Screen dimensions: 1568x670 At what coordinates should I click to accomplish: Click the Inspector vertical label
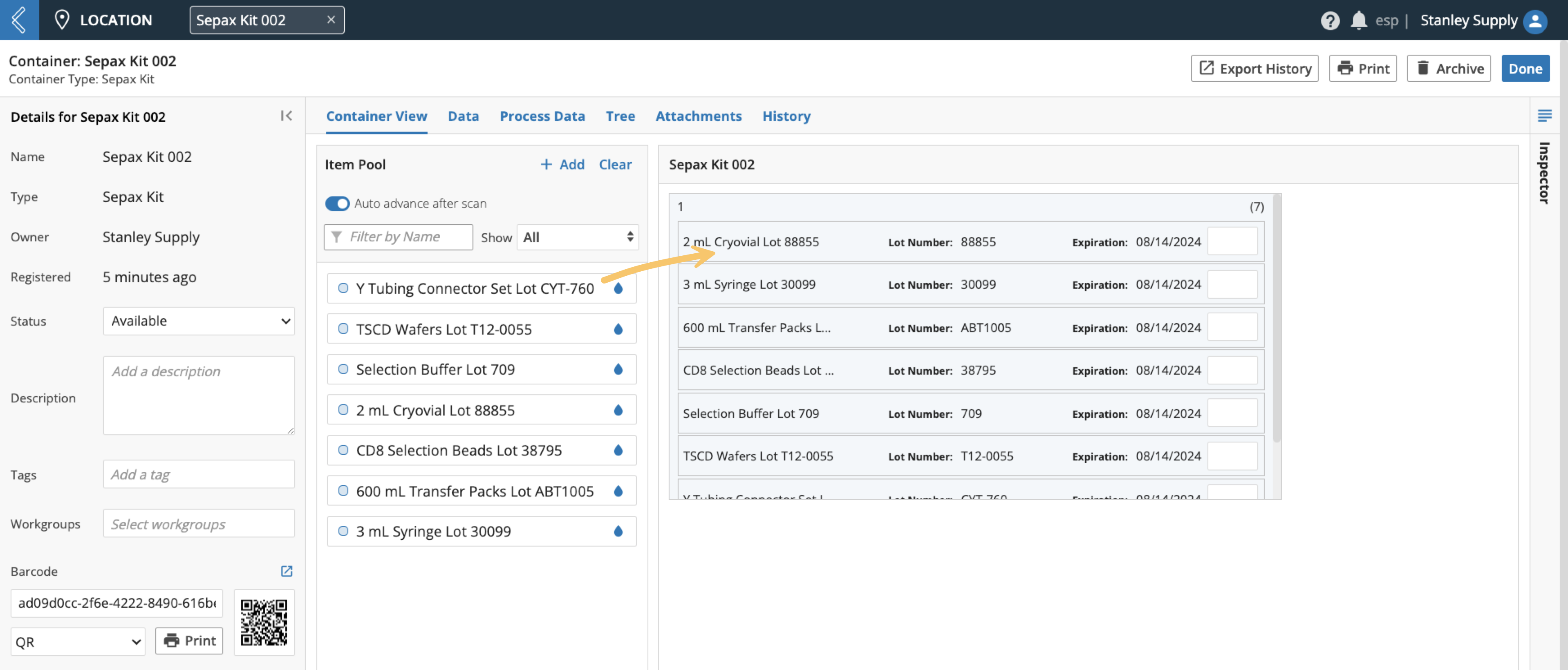tap(1544, 173)
